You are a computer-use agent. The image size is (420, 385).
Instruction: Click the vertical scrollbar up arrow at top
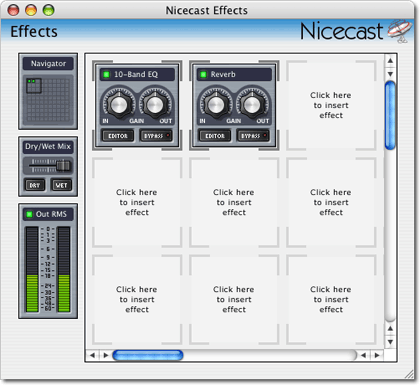pyautogui.click(x=390, y=61)
